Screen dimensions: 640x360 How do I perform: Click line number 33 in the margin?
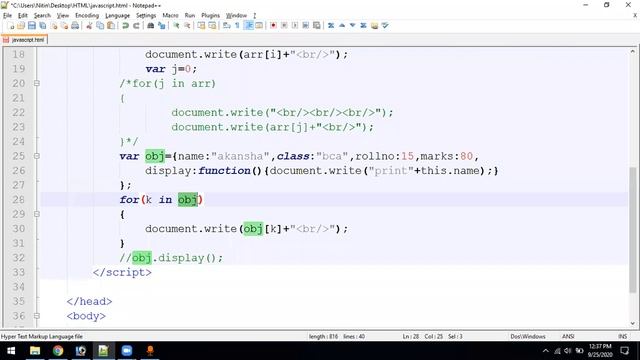click(x=18, y=272)
